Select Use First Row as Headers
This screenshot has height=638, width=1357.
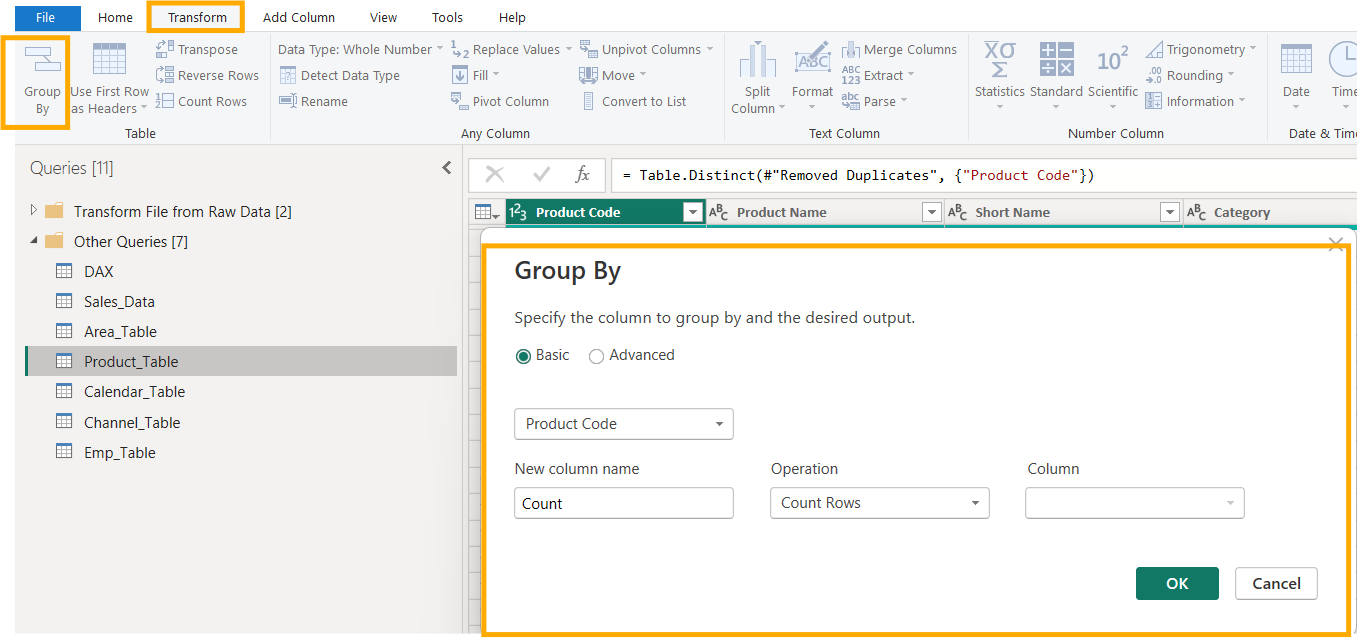click(x=109, y=80)
